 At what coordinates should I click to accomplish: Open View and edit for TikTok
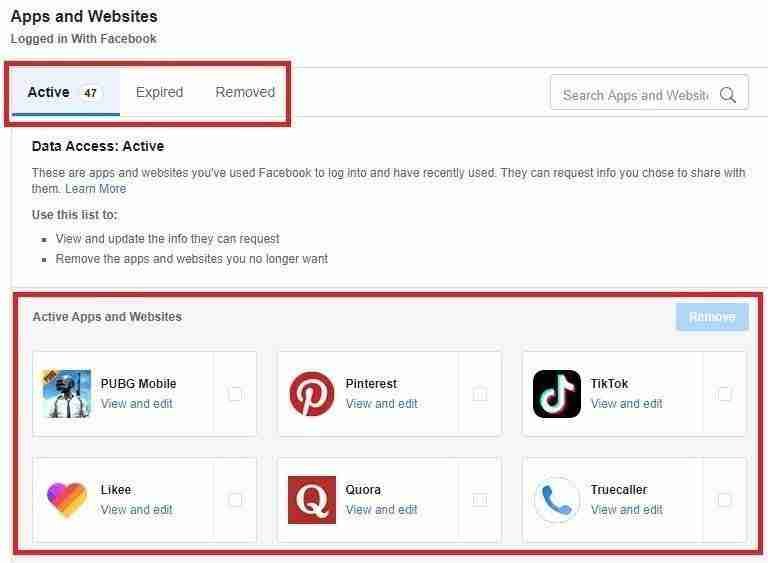pos(626,404)
